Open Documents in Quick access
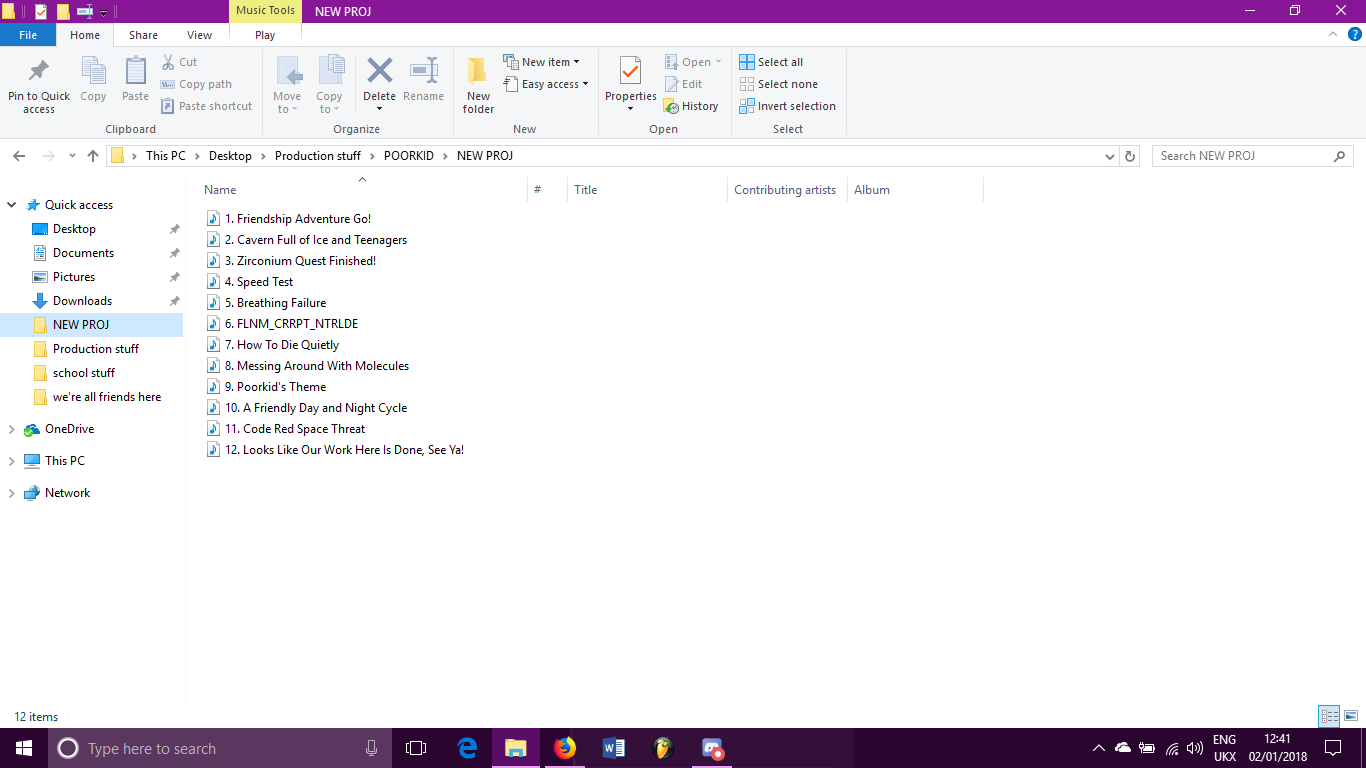This screenshot has height=768, width=1366. [x=83, y=253]
